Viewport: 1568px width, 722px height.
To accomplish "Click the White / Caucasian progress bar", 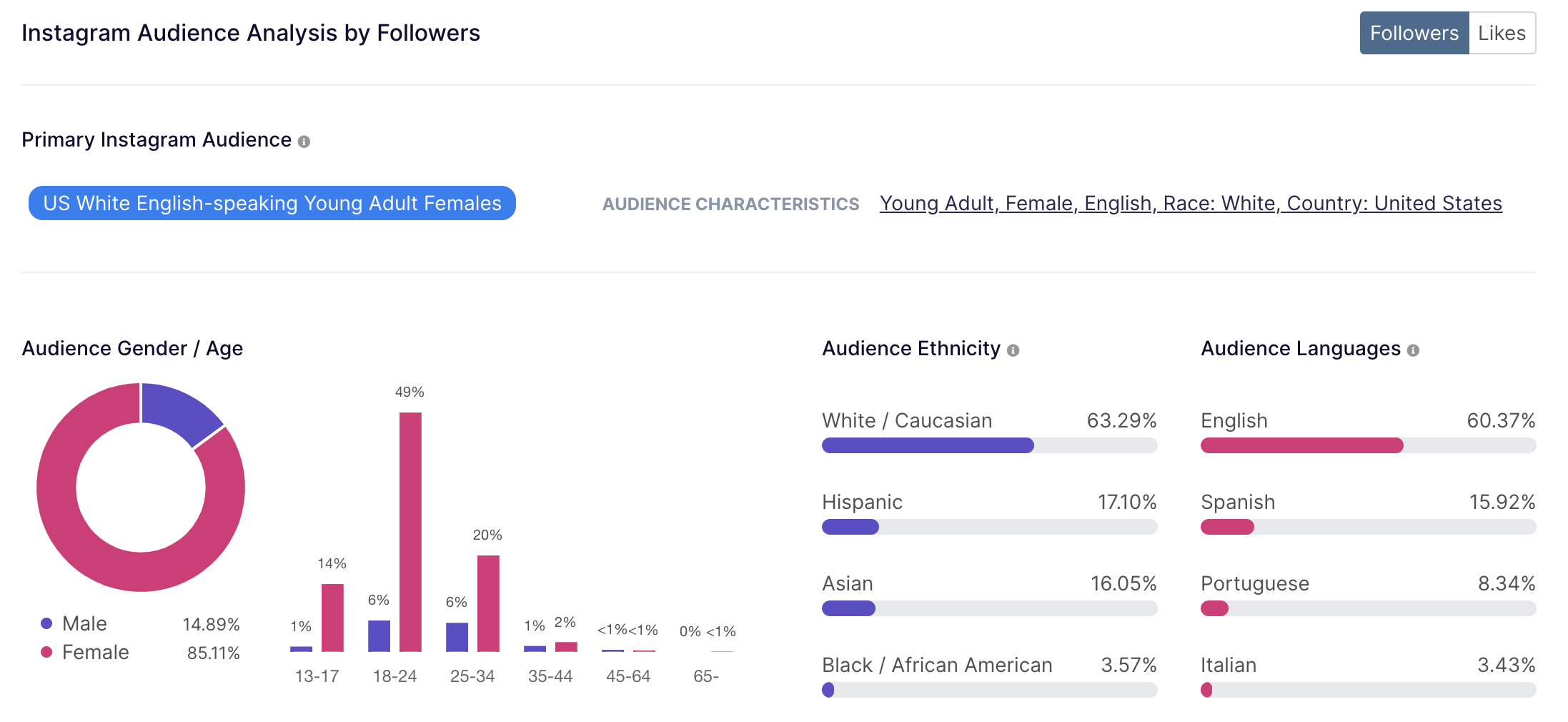I will tap(989, 445).
